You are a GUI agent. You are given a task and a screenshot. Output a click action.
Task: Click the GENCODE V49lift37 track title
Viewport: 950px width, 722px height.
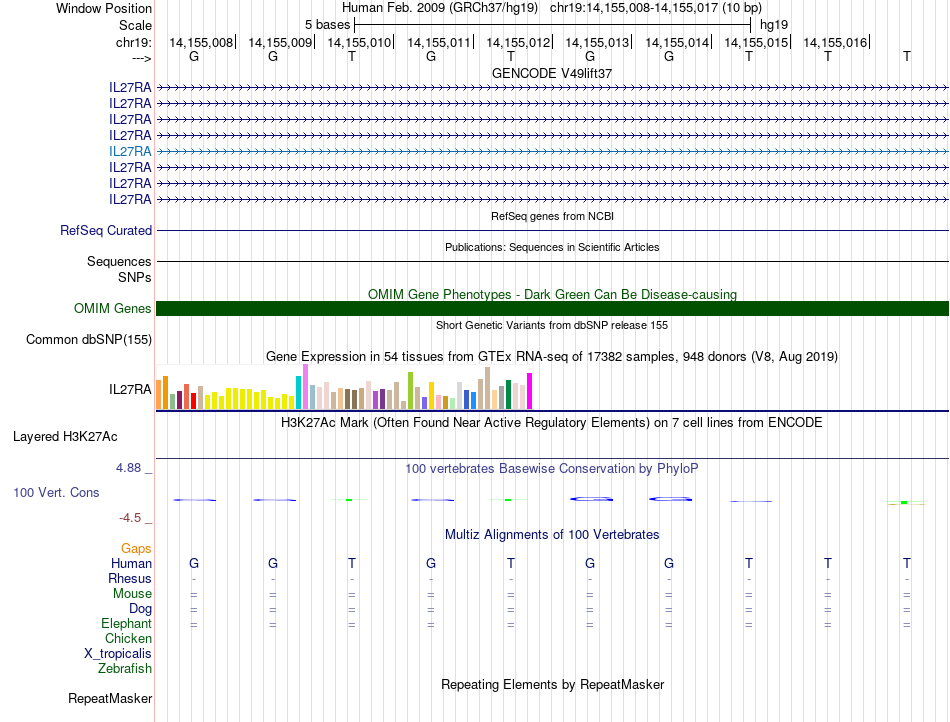[x=552, y=73]
